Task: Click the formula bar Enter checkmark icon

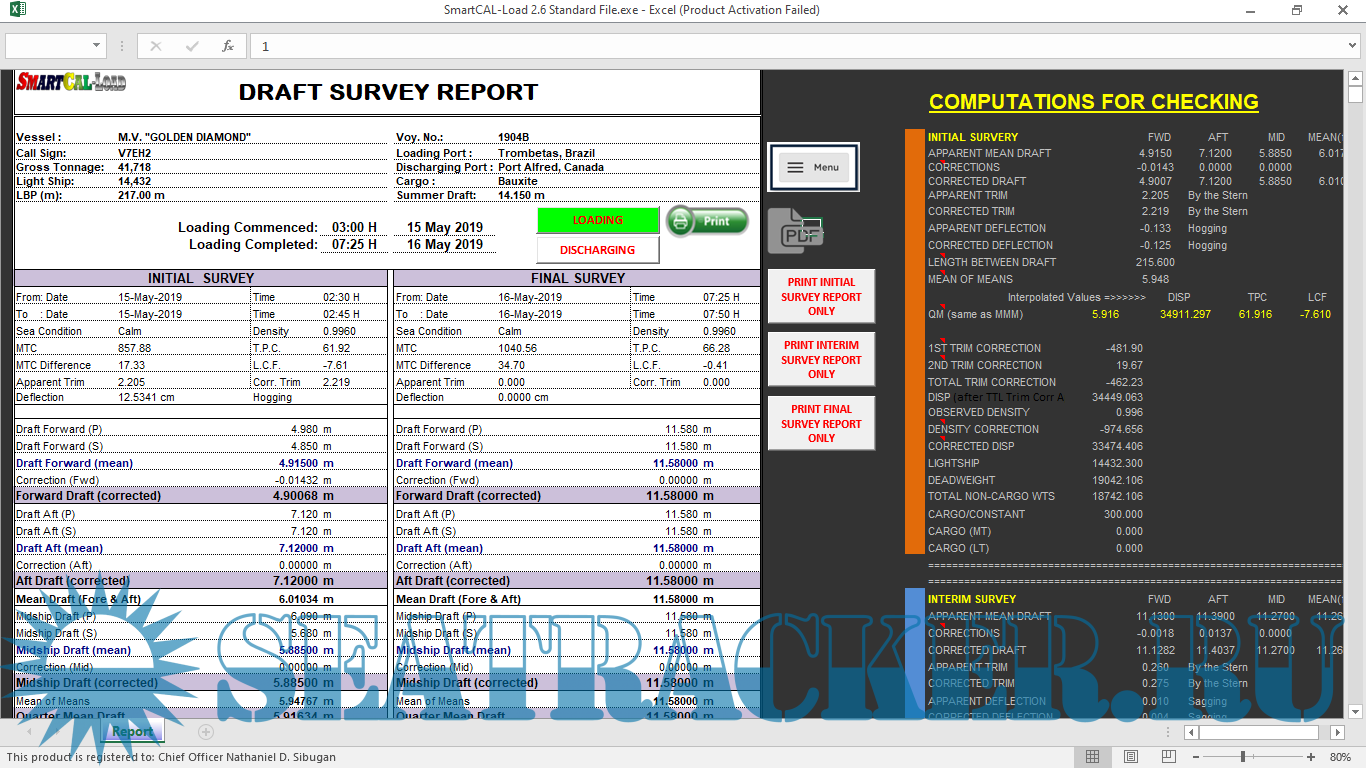Action: [x=192, y=46]
